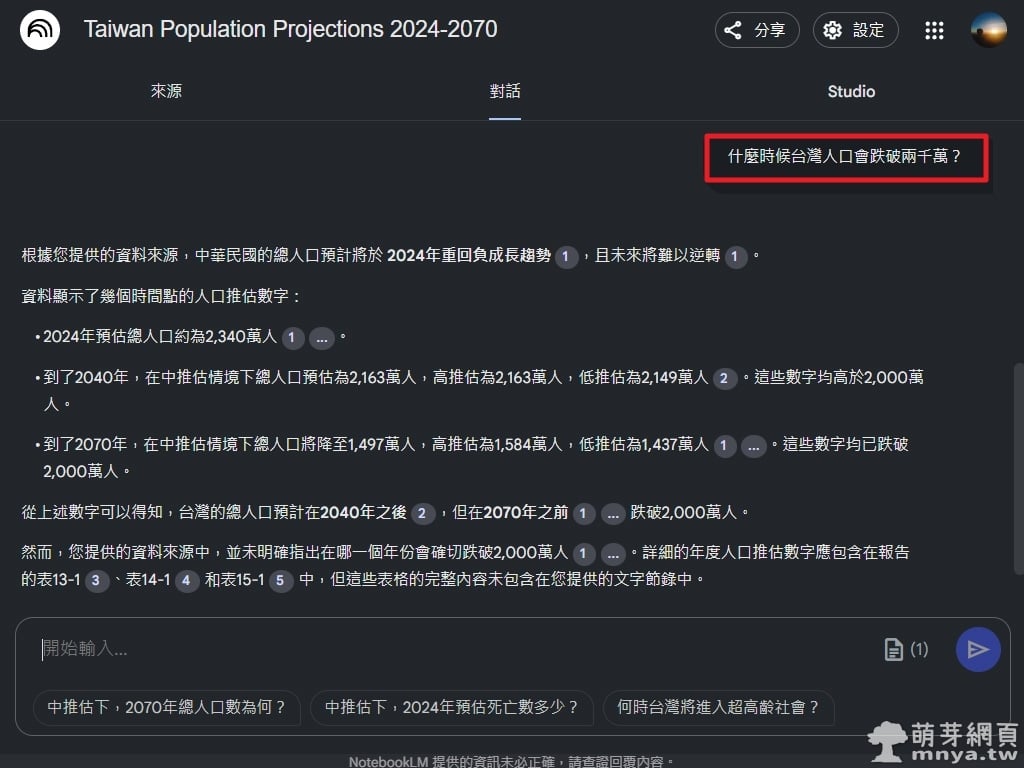Expand ellipsis citations before 跌破2,000萬人
Image resolution: width=1024 pixels, height=768 pixels.
612,513
